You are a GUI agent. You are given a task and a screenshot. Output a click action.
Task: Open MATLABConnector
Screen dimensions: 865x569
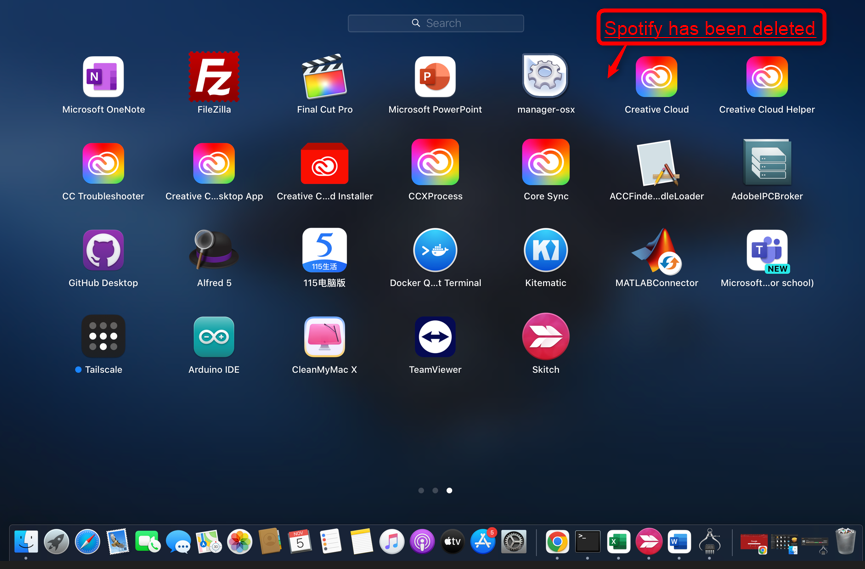[x=656, y=251]
